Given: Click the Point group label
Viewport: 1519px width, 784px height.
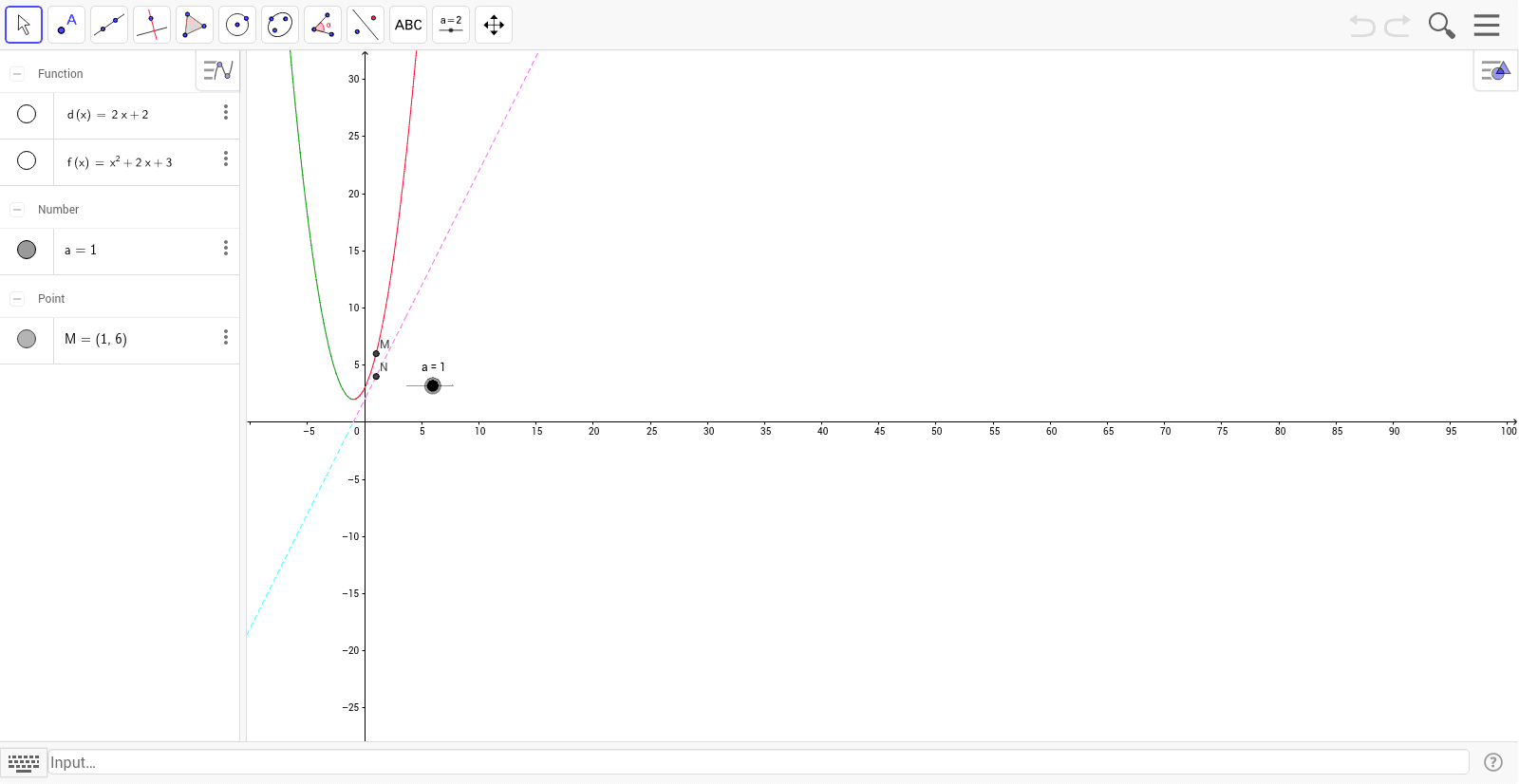Looking at the screenshot, I should pos(51,298).
